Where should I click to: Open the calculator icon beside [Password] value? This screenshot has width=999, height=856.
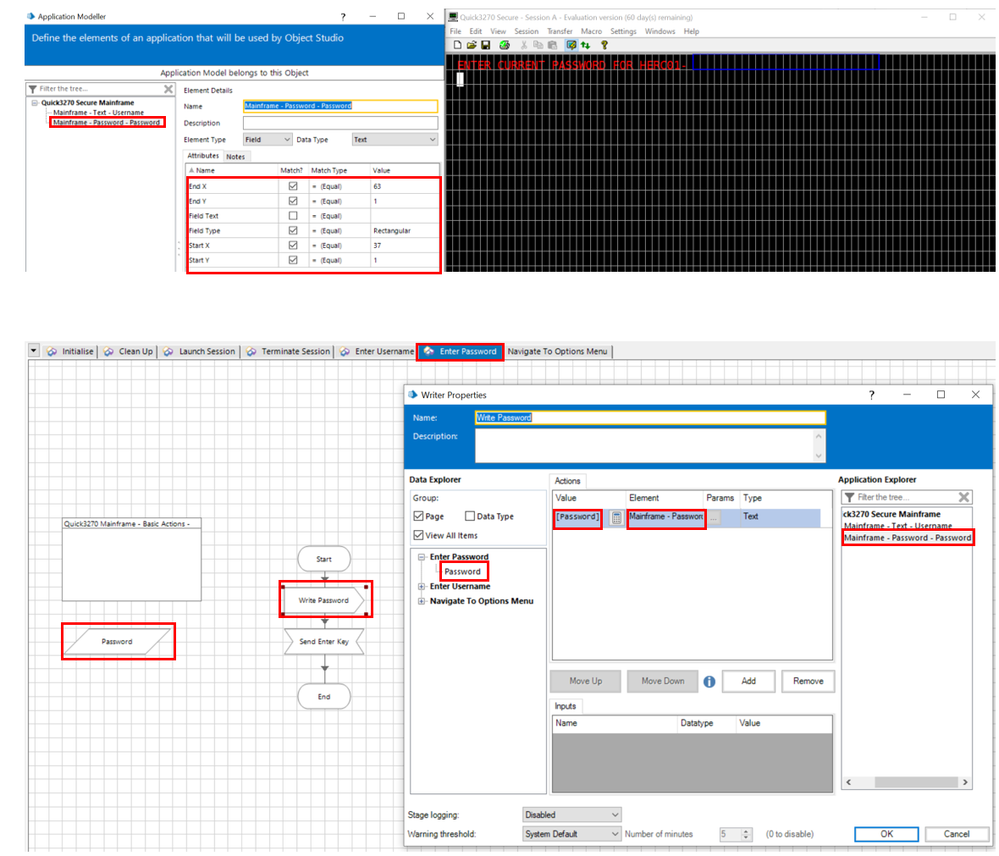click(616, 517)
